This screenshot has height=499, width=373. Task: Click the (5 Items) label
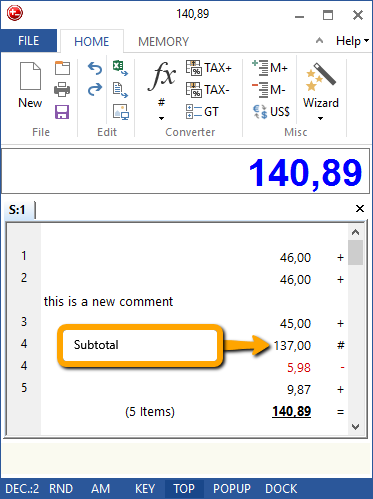coord(150,412)
